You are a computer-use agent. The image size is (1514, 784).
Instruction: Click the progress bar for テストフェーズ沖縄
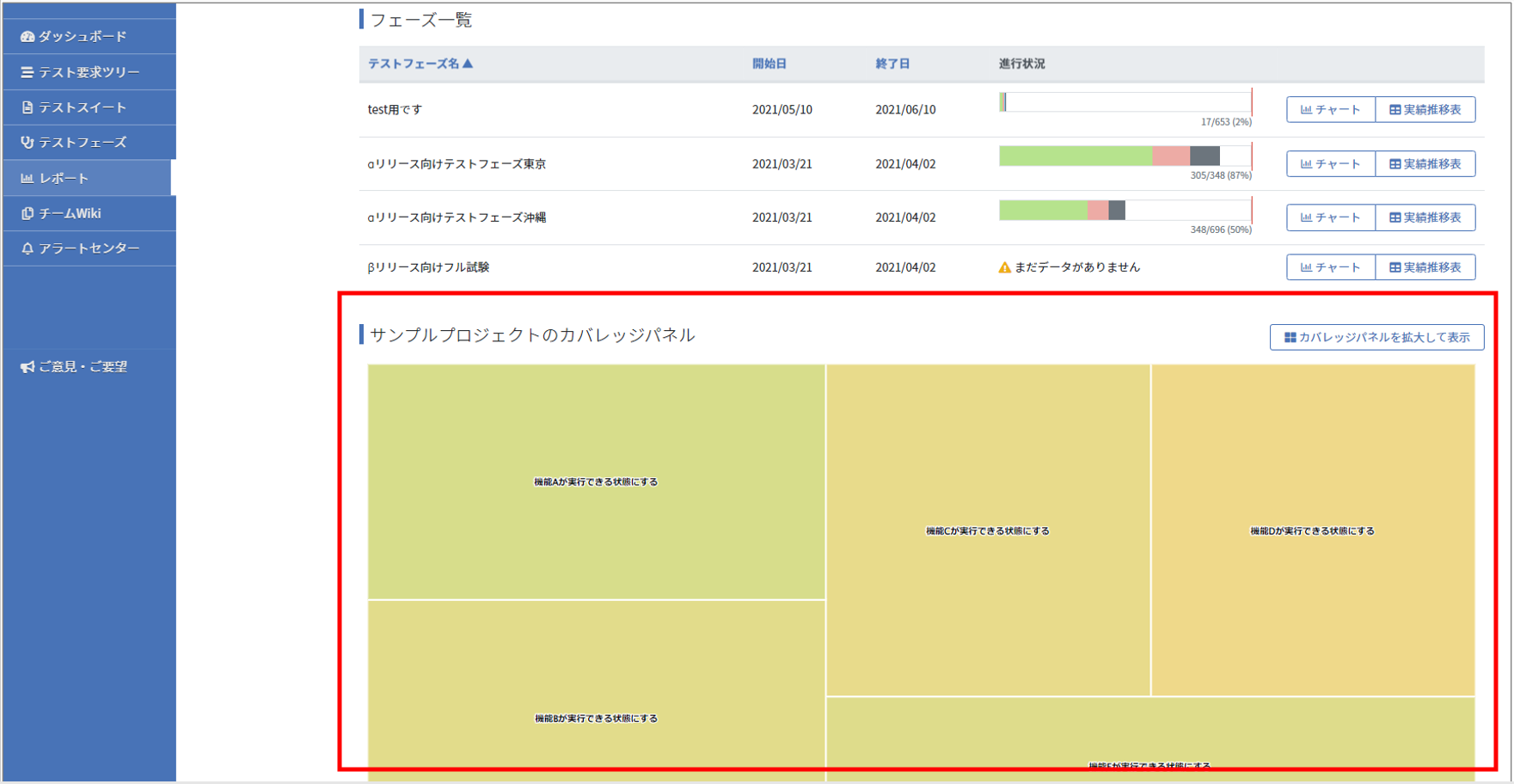point(1125,210)
